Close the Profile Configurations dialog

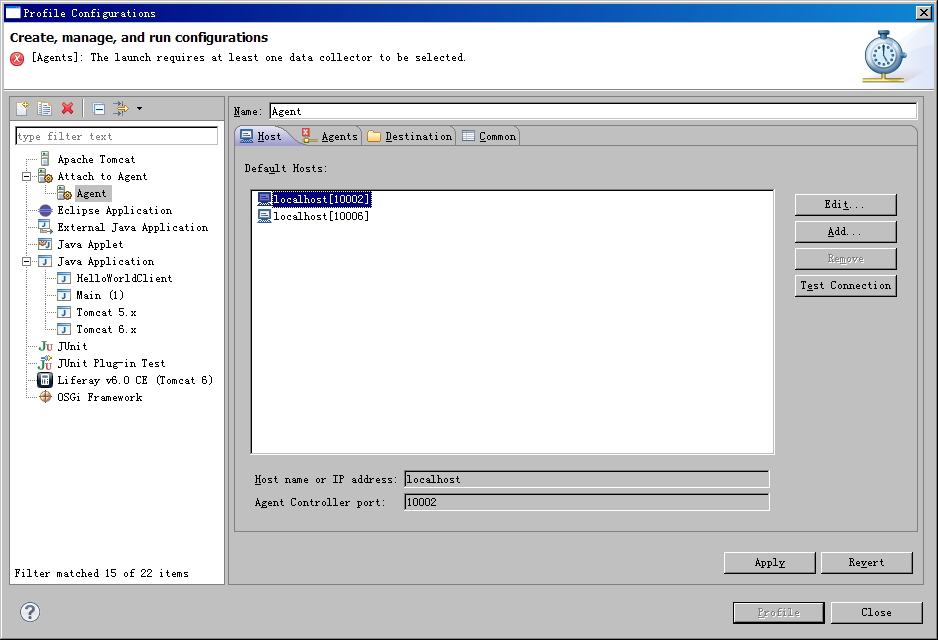tap(876, 612)
